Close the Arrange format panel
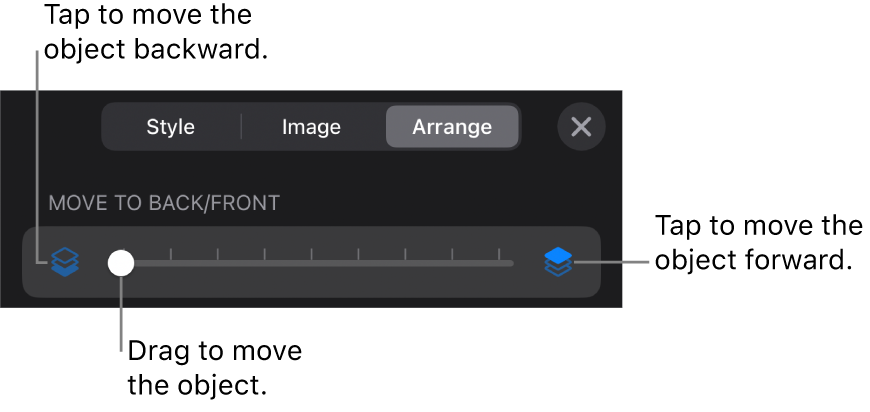The image size is (870, 412). (581, 127)
